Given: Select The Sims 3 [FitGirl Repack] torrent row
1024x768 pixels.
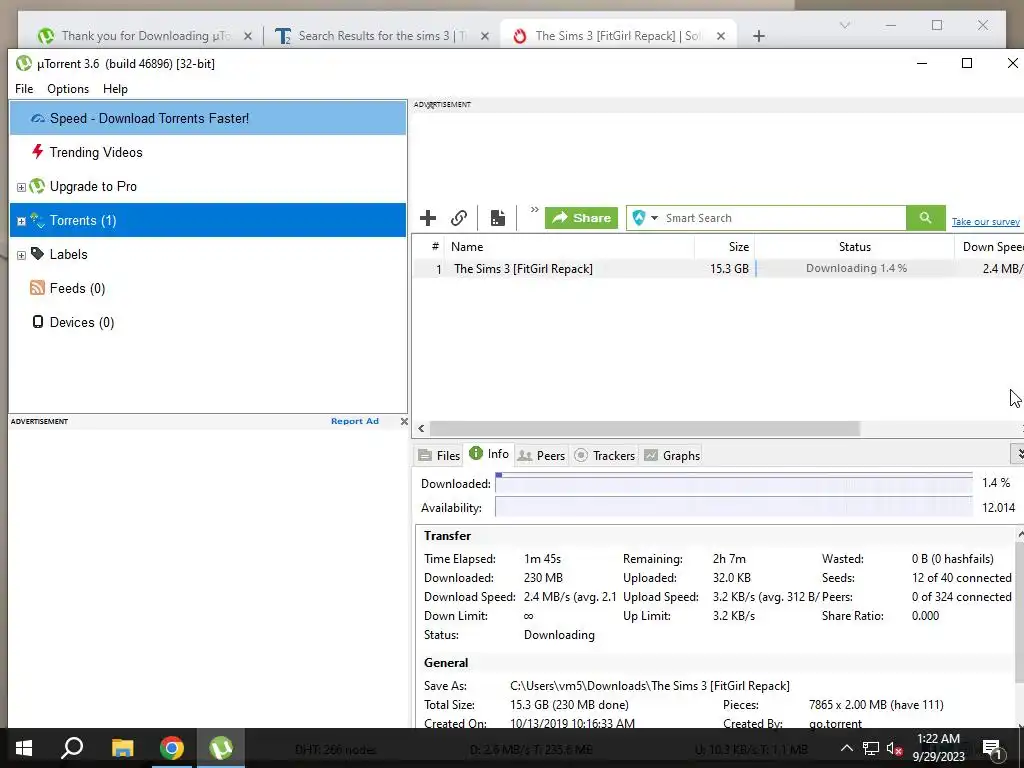Looking at the screenshot, I should (x=718, y=268).
